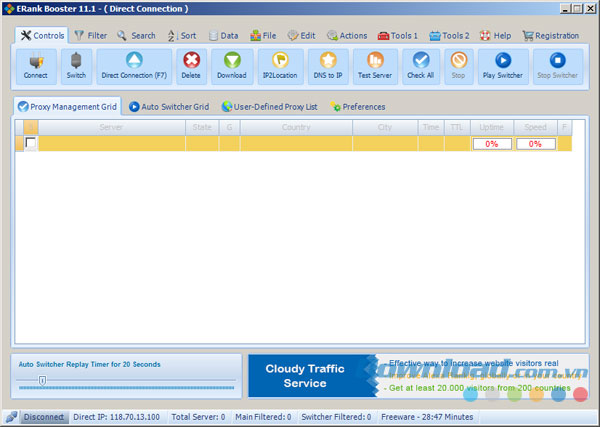This screenshot has height=427, width=600.
Task: Click Freeware - 28:47 Minutes status text
Action: [x=427, y=417]
